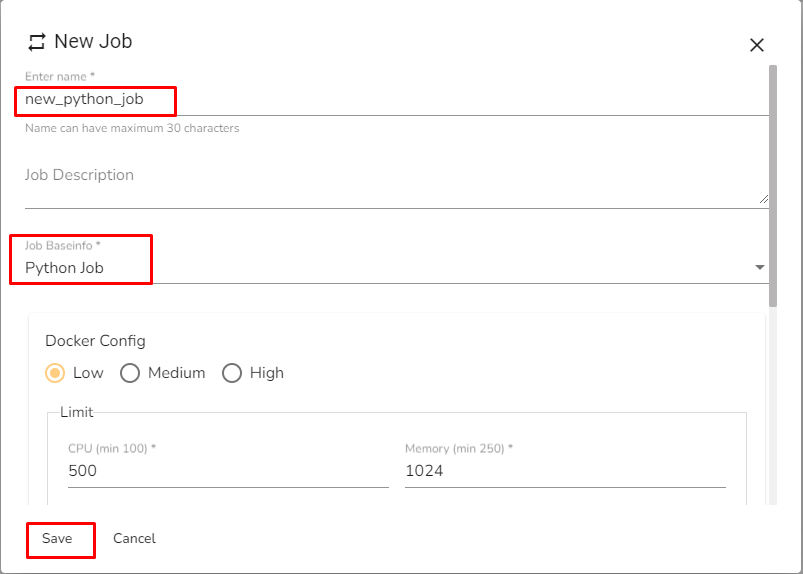The image size is (803, 574).
Task: Focus the Job Description text area
Action: click(x=390, y=185)
